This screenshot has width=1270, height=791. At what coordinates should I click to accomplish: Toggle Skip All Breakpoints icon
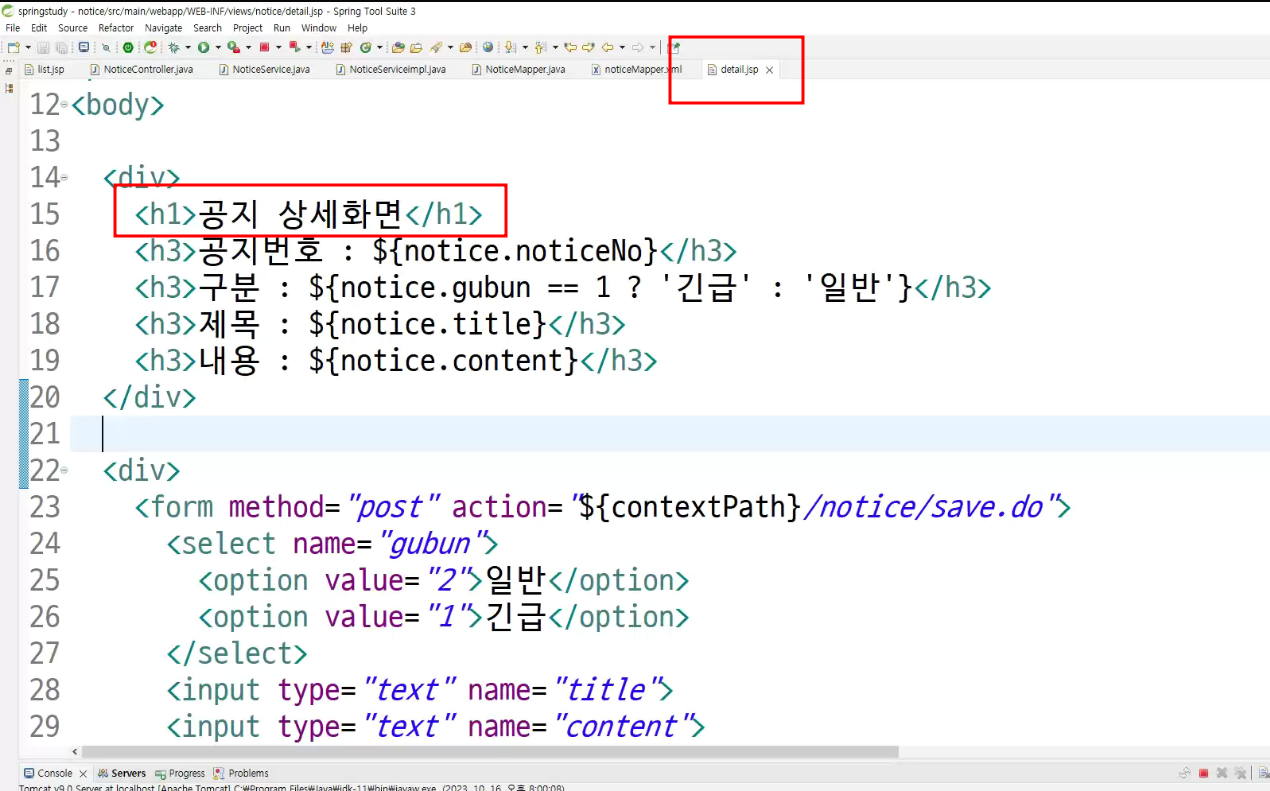106,47
